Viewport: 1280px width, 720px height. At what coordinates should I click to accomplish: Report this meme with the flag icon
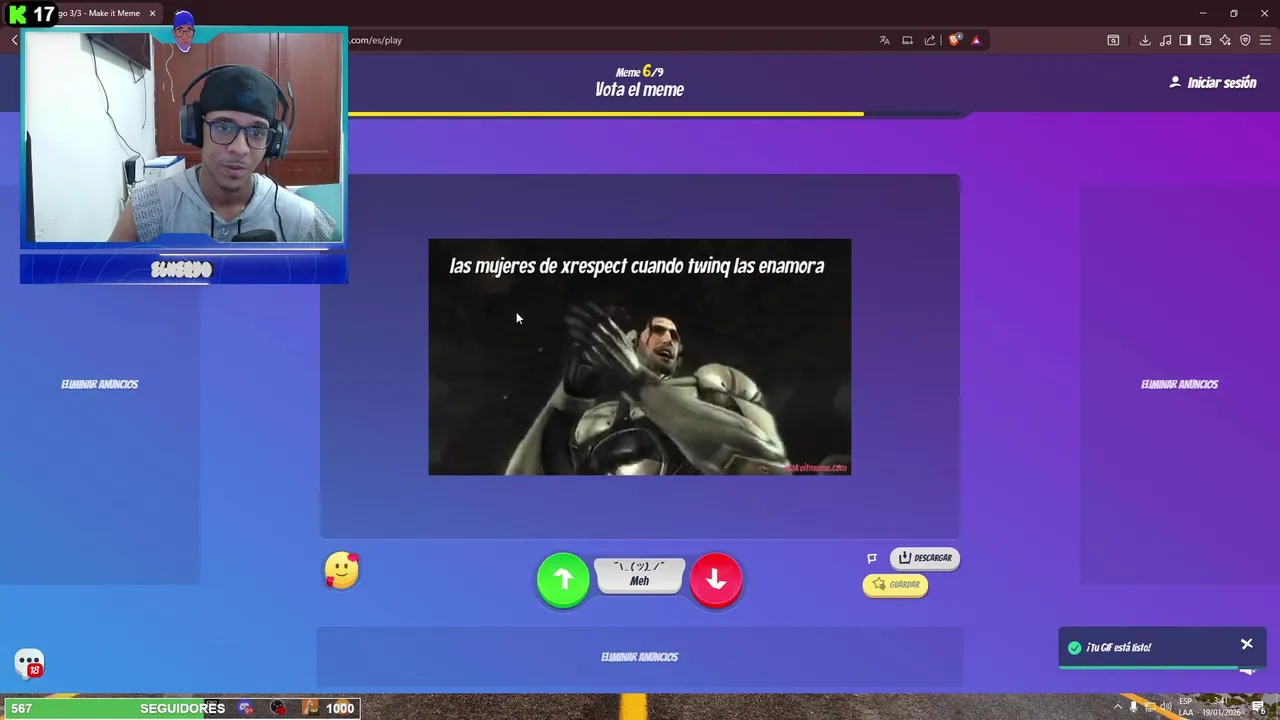pos(872,558)
